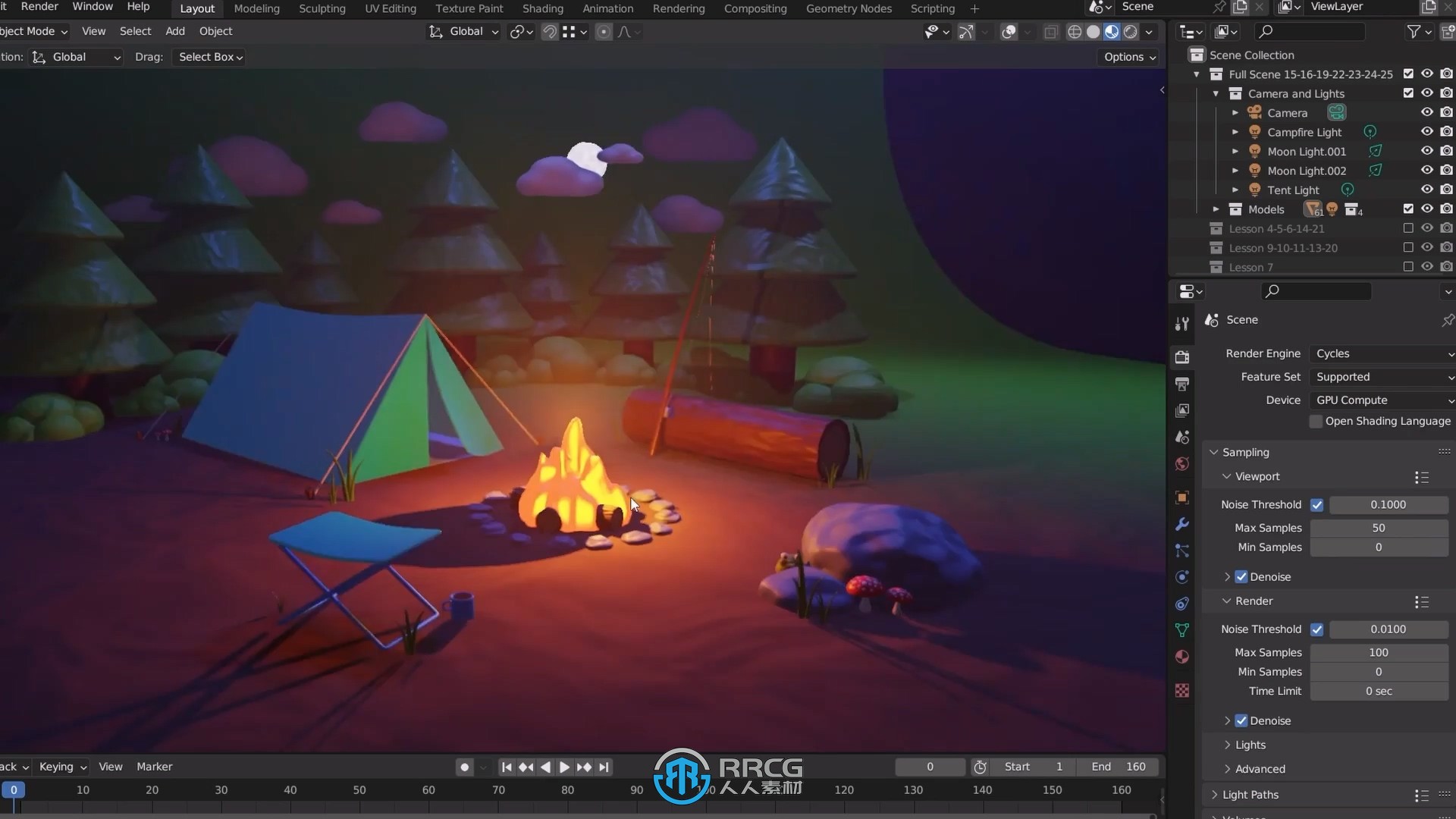
Task: Hide Models collection with eye icon
Action: coord(1426,209)
